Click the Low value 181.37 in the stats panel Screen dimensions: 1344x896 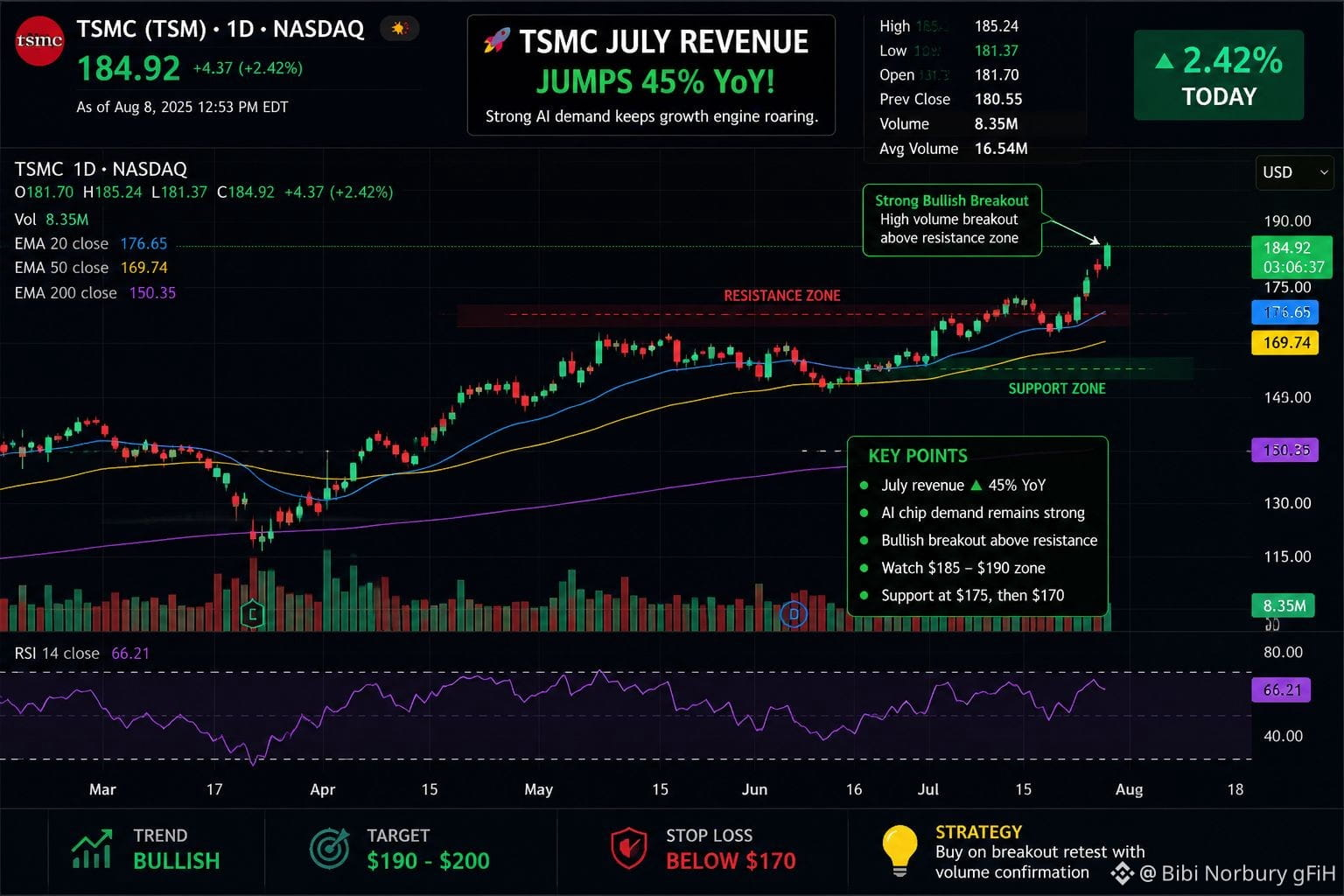click(997, 51)
